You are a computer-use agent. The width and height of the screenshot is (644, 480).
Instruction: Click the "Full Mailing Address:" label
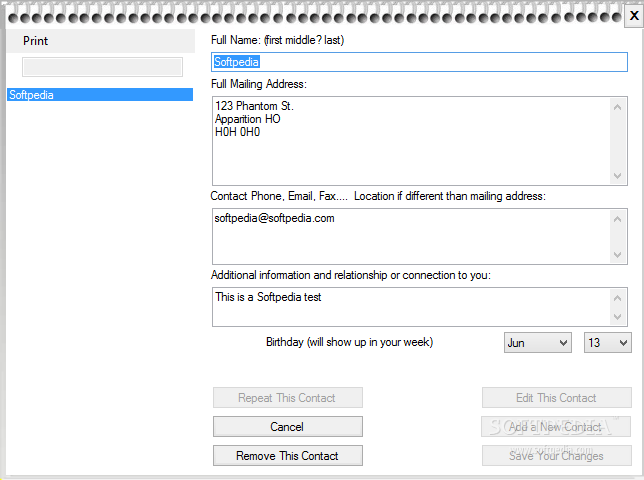(259, 84)
